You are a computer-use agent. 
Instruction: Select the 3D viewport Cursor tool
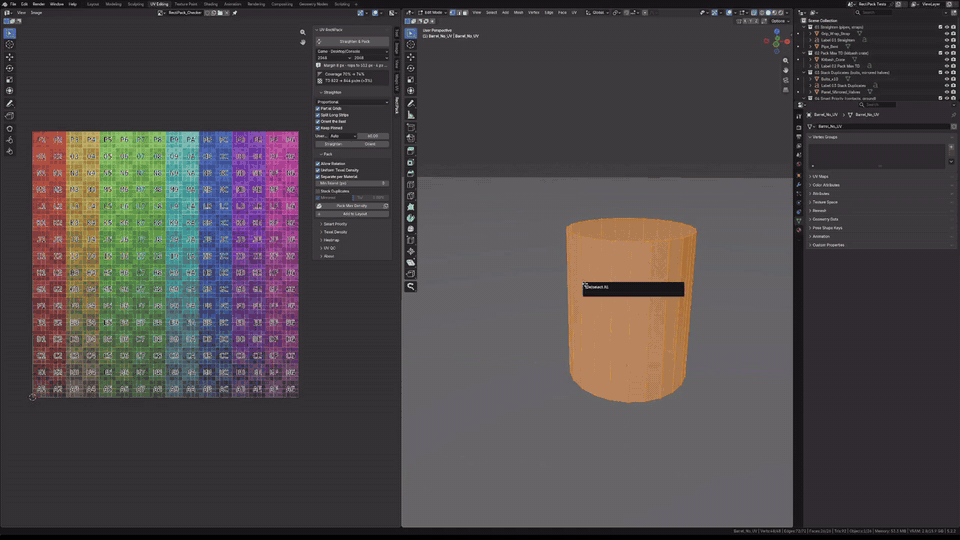click(x=411, y=45)
